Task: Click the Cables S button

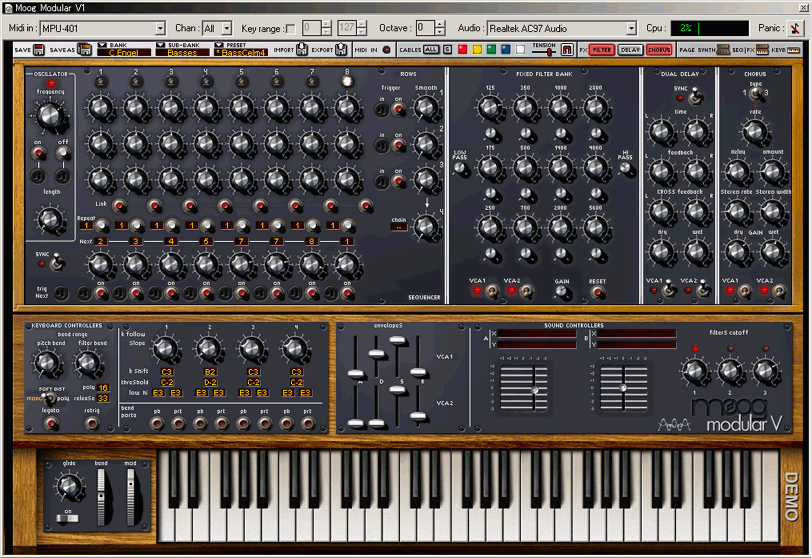Action: click(447, 50)
